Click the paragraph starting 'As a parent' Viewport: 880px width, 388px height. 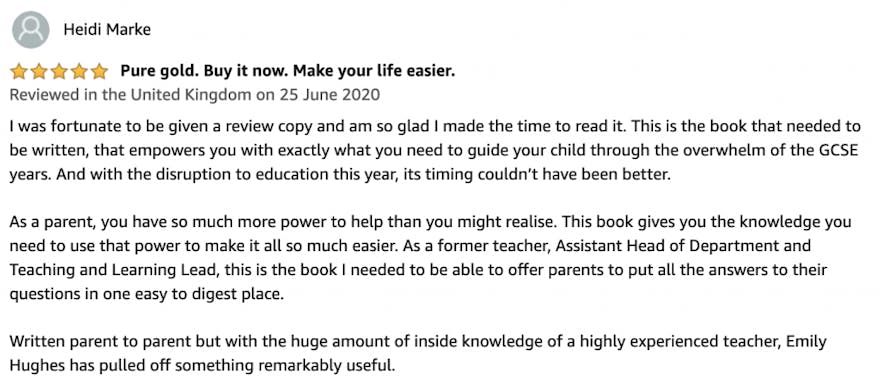[x=430, y=258]
